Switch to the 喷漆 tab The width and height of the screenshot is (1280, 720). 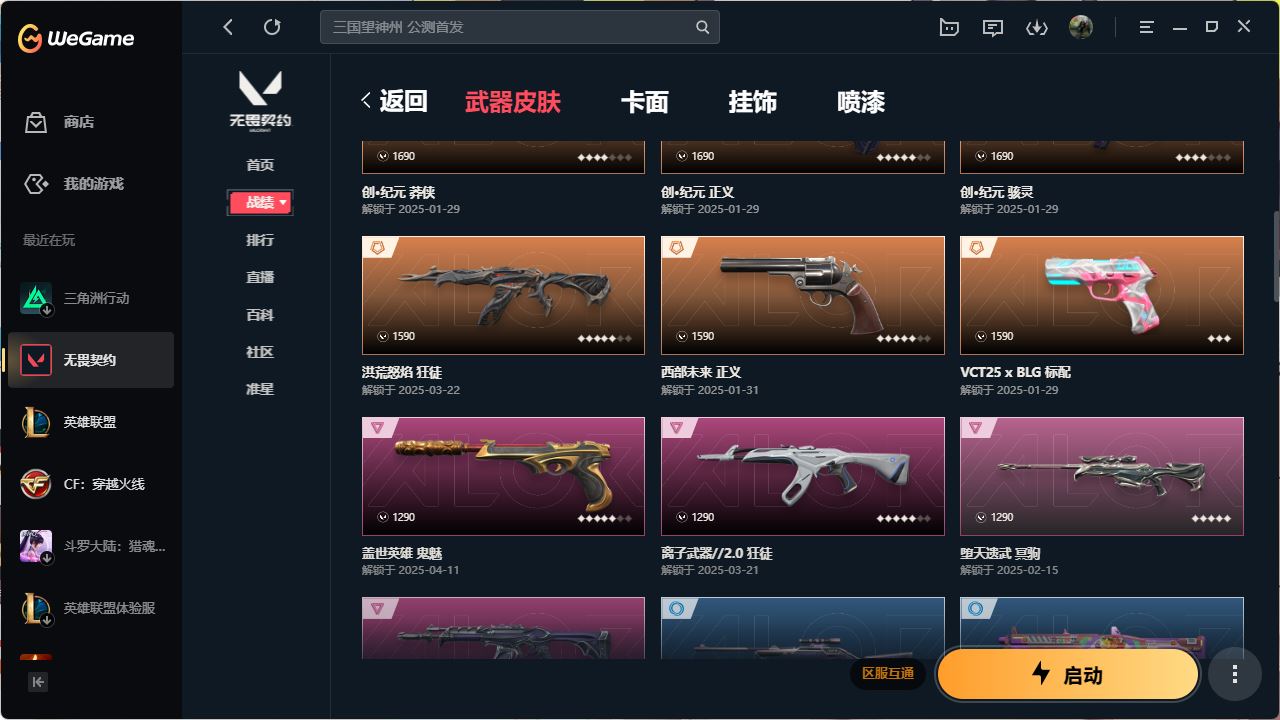point(861,102)
